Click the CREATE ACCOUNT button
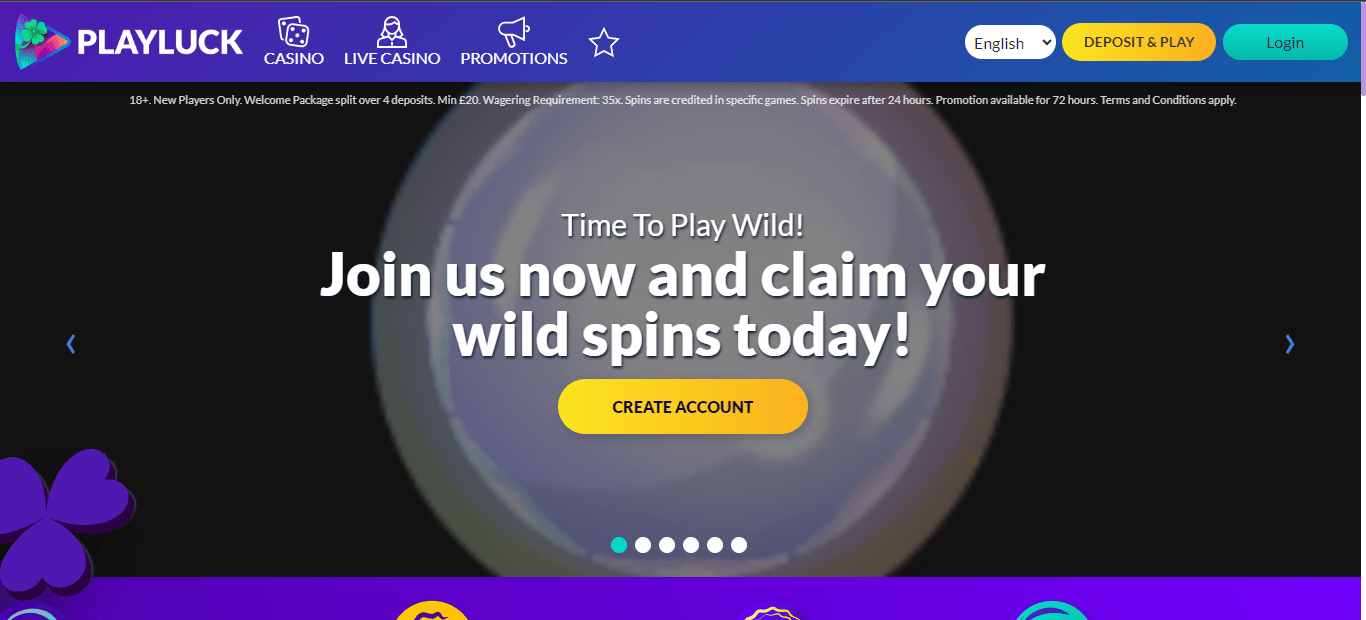The image size is (1366, 620). pos(683,407)
